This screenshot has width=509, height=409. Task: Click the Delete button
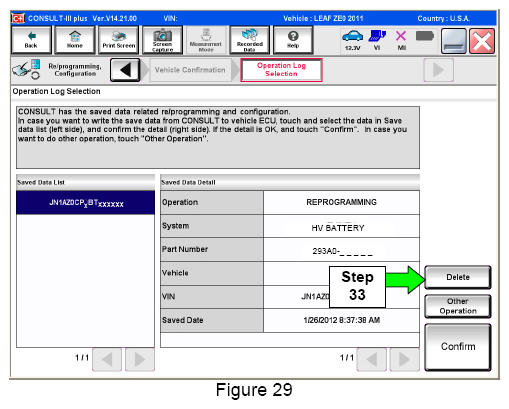tap(458, 277)
